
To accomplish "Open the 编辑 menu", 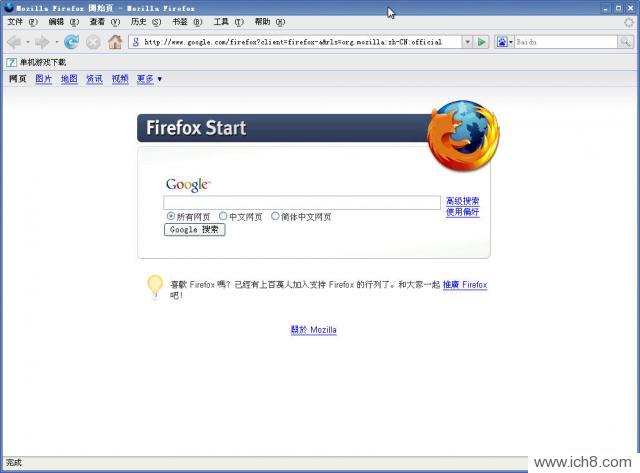I will pyautogui.click(x=63, y=22).
